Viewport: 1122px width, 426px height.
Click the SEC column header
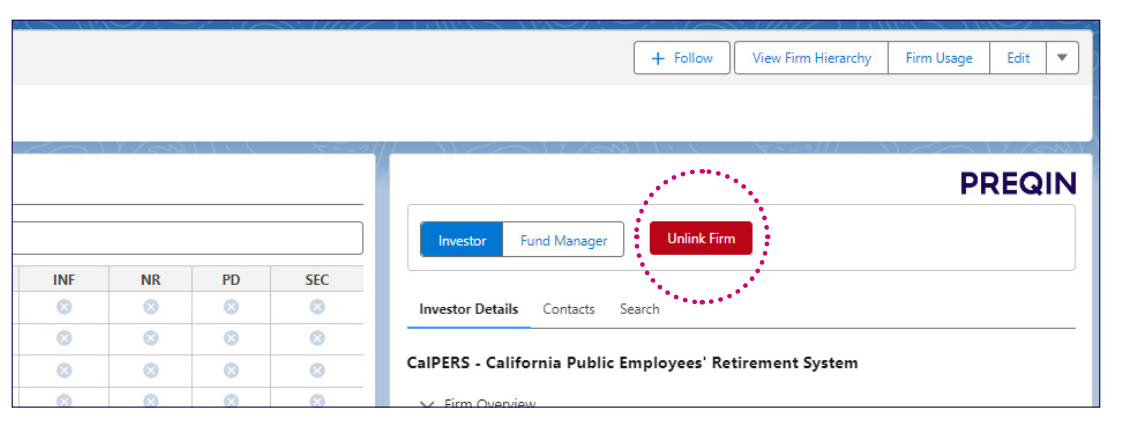[x=316, y=280]
